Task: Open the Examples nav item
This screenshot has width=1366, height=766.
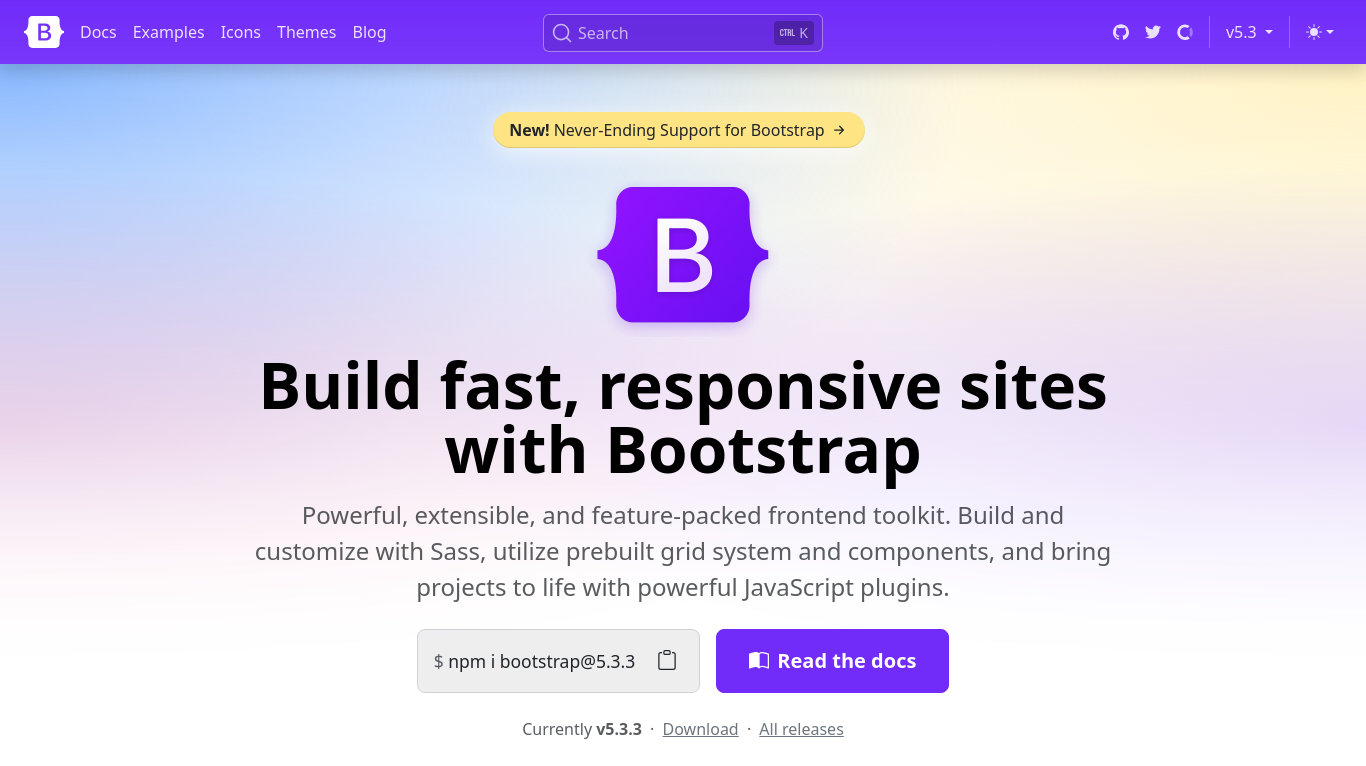Action: point(168,32)
